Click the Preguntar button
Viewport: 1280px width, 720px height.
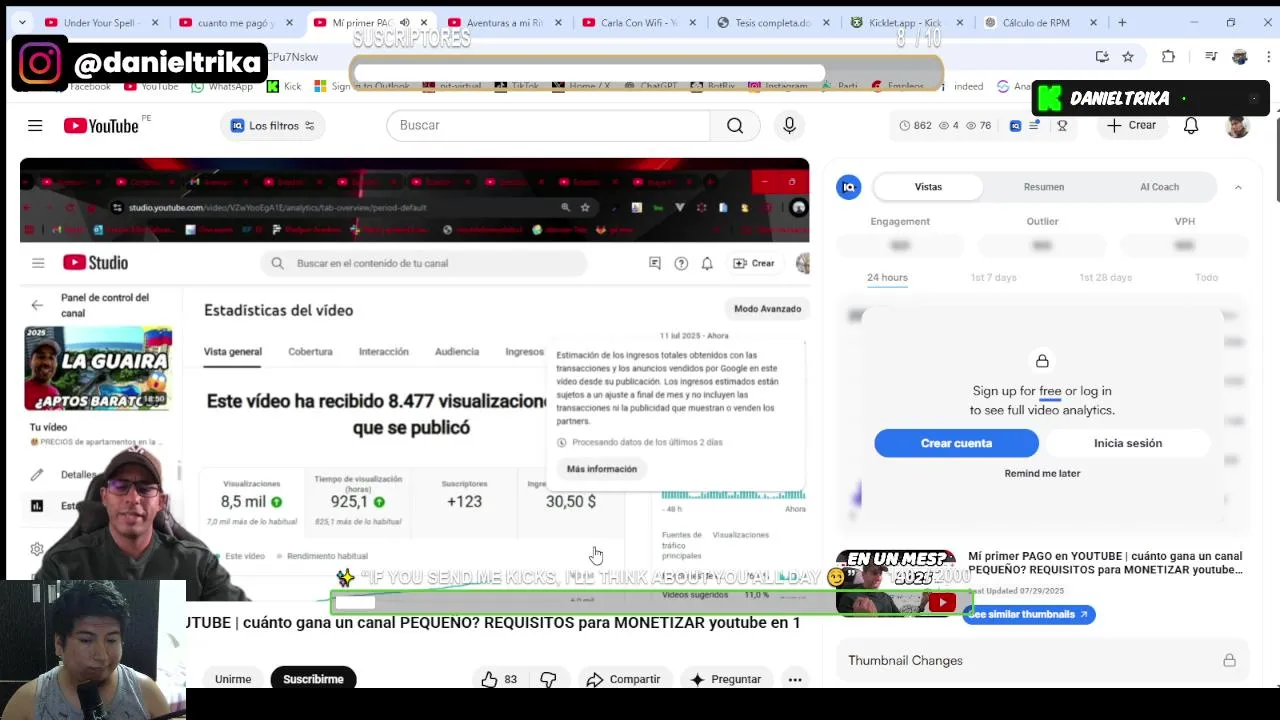[x=725, y=679]
